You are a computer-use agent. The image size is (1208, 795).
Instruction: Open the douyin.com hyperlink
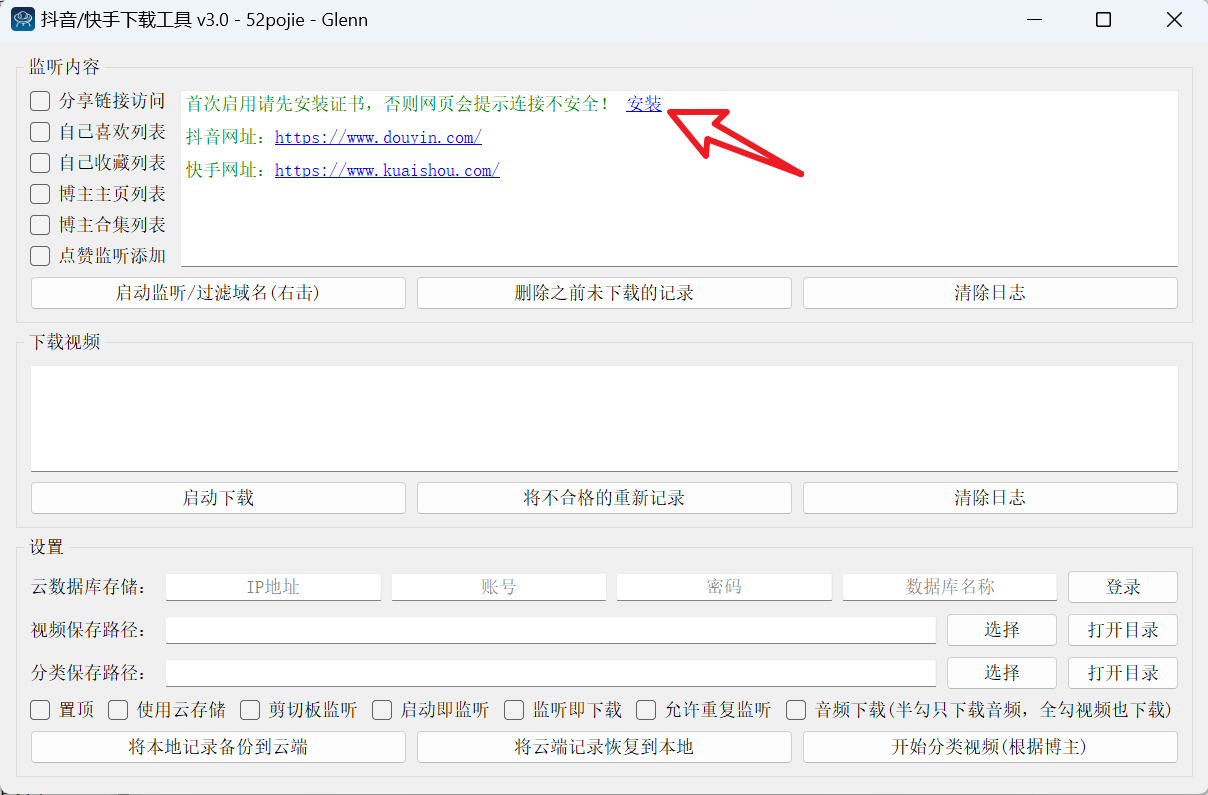pyautogui.click(x=378, y=137)
